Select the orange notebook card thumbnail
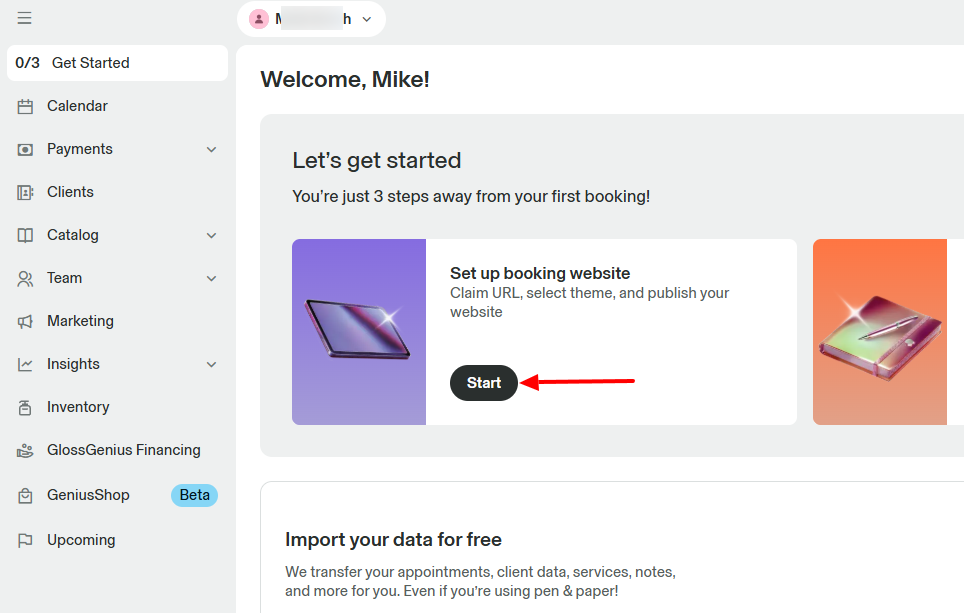This screenshot has height=613, width=964. 880,332
